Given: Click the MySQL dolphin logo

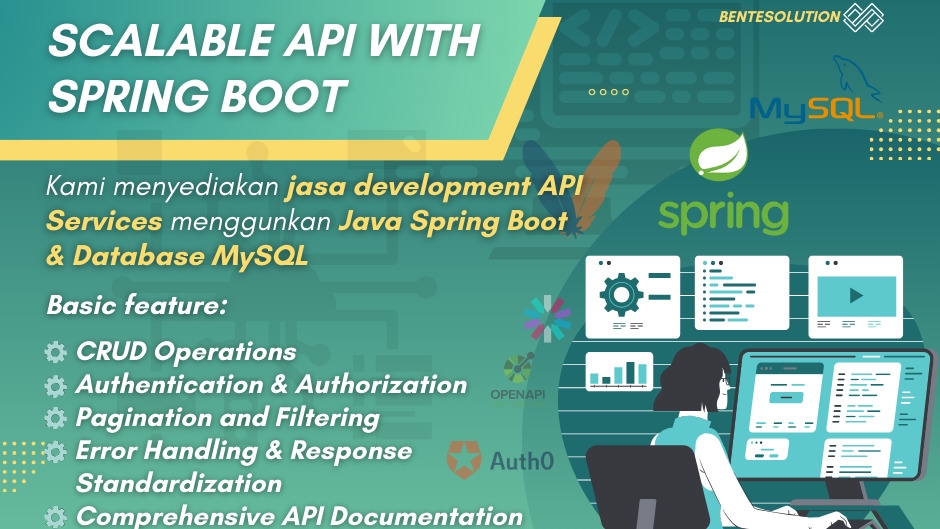Looking at the screenshot, I should [816, 89].
